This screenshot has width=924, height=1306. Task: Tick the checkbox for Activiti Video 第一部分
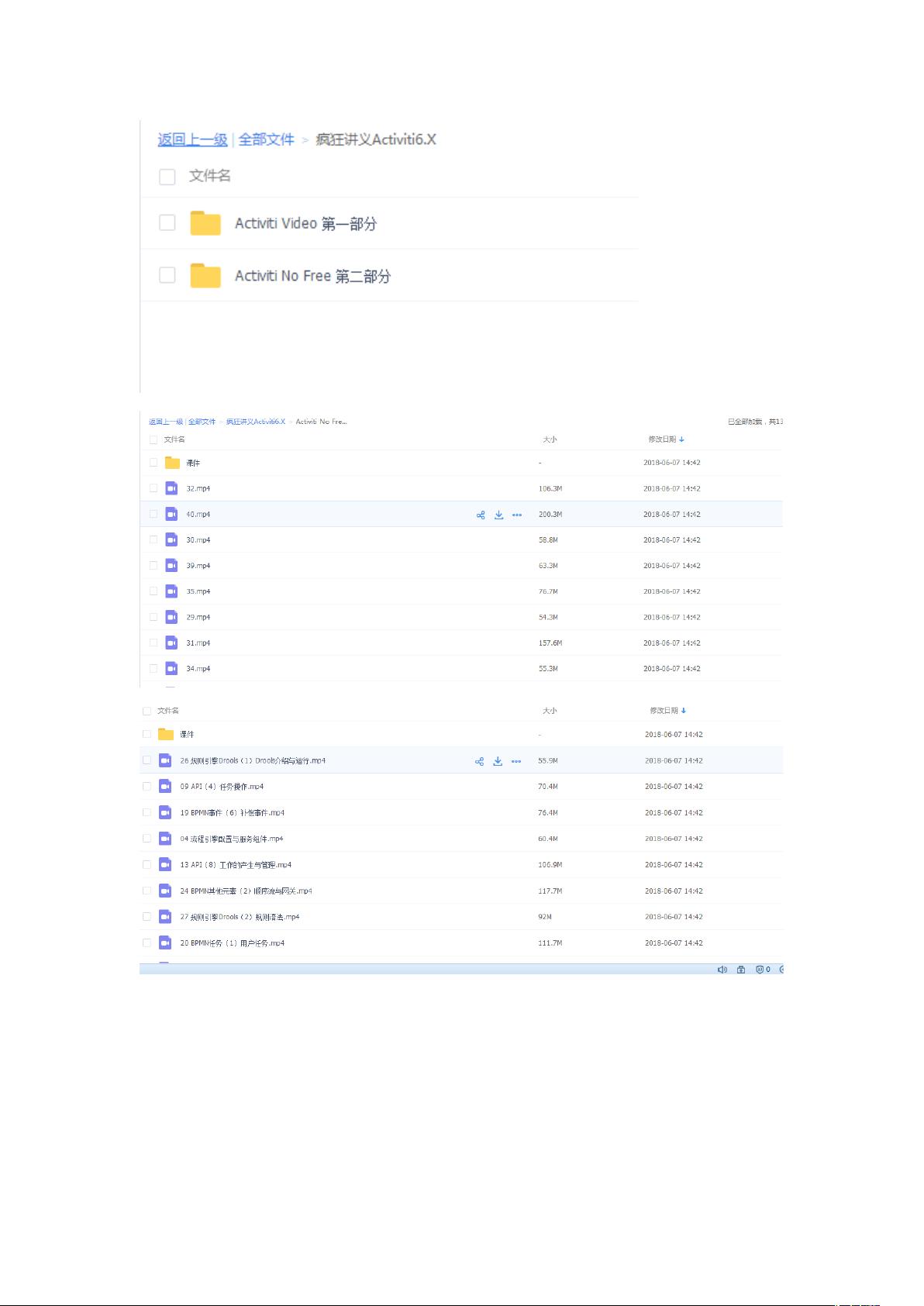[167, 222]
